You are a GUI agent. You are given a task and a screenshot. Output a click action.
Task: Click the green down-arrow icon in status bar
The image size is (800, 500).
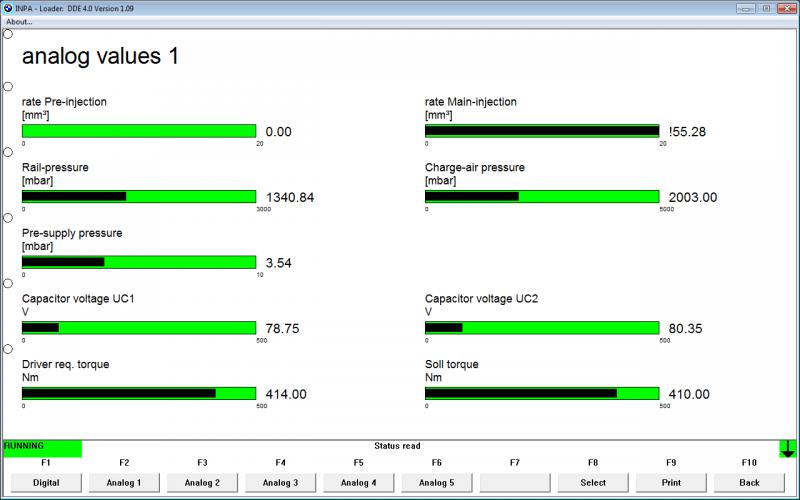click(788, 449)
